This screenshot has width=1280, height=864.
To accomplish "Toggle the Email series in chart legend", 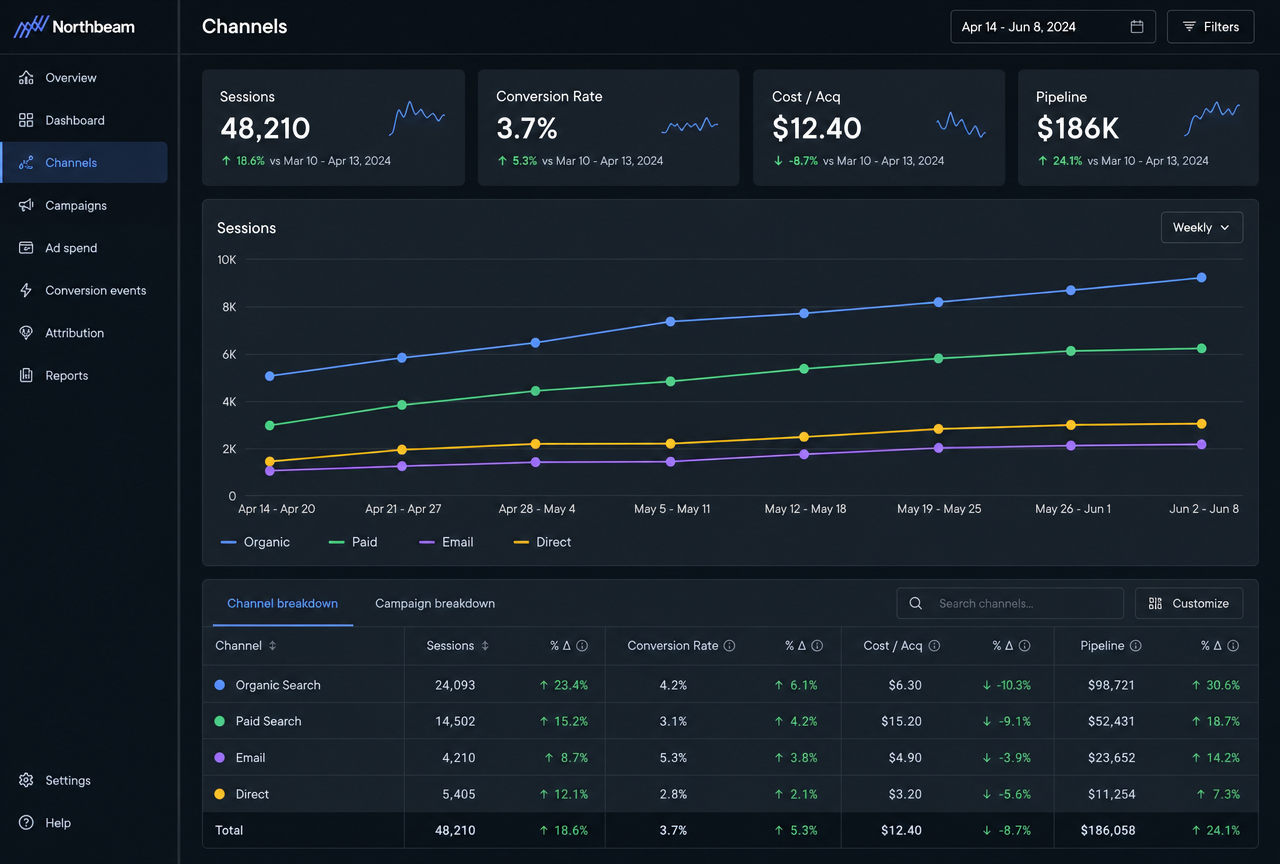I will (x=446, y=542).
